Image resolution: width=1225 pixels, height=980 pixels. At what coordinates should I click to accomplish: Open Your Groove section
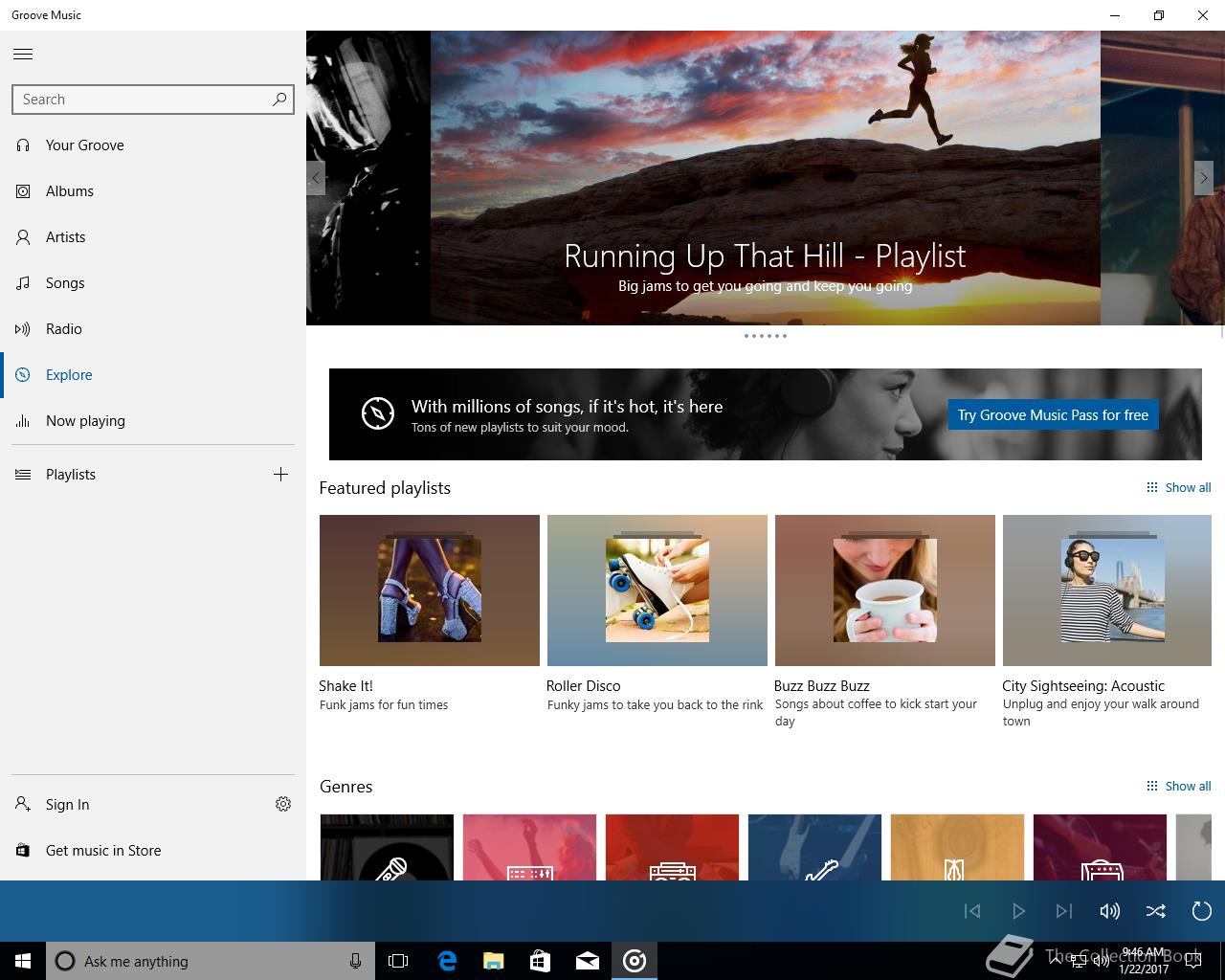pyautogui.click(x=153, y=145)
